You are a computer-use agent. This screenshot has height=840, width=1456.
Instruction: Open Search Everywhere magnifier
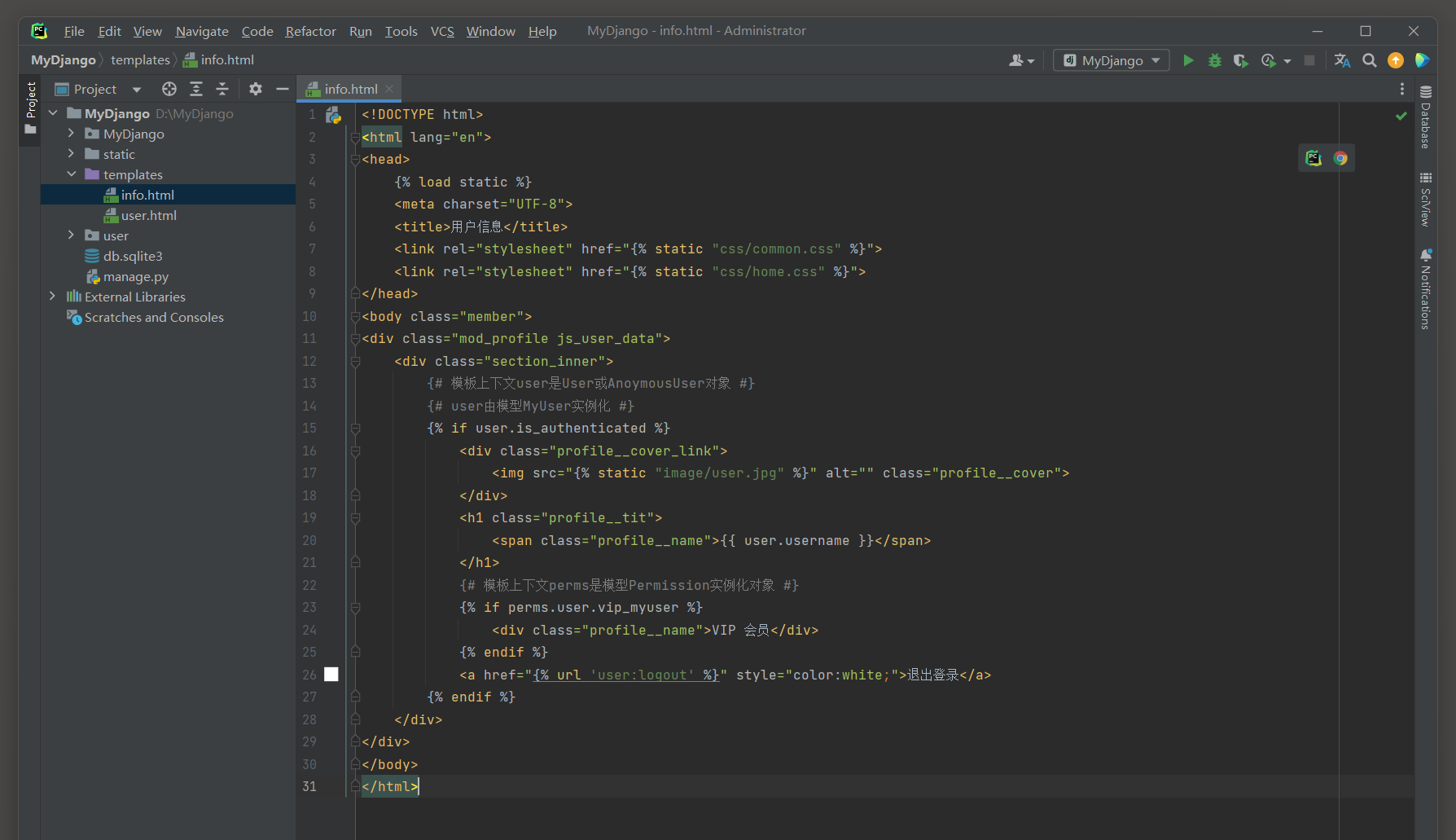coord(1370,60)
